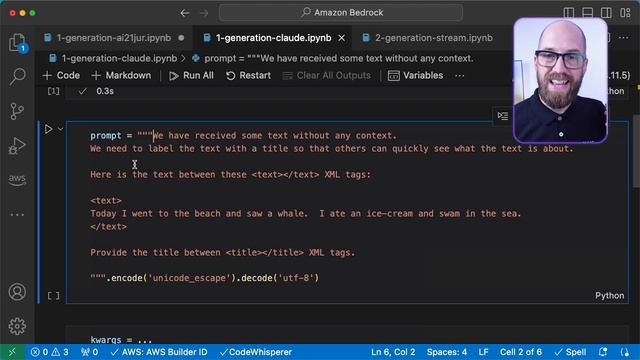Go back with navigation arrow
Screen dimensions: 640x360
(x=185, y=13)
